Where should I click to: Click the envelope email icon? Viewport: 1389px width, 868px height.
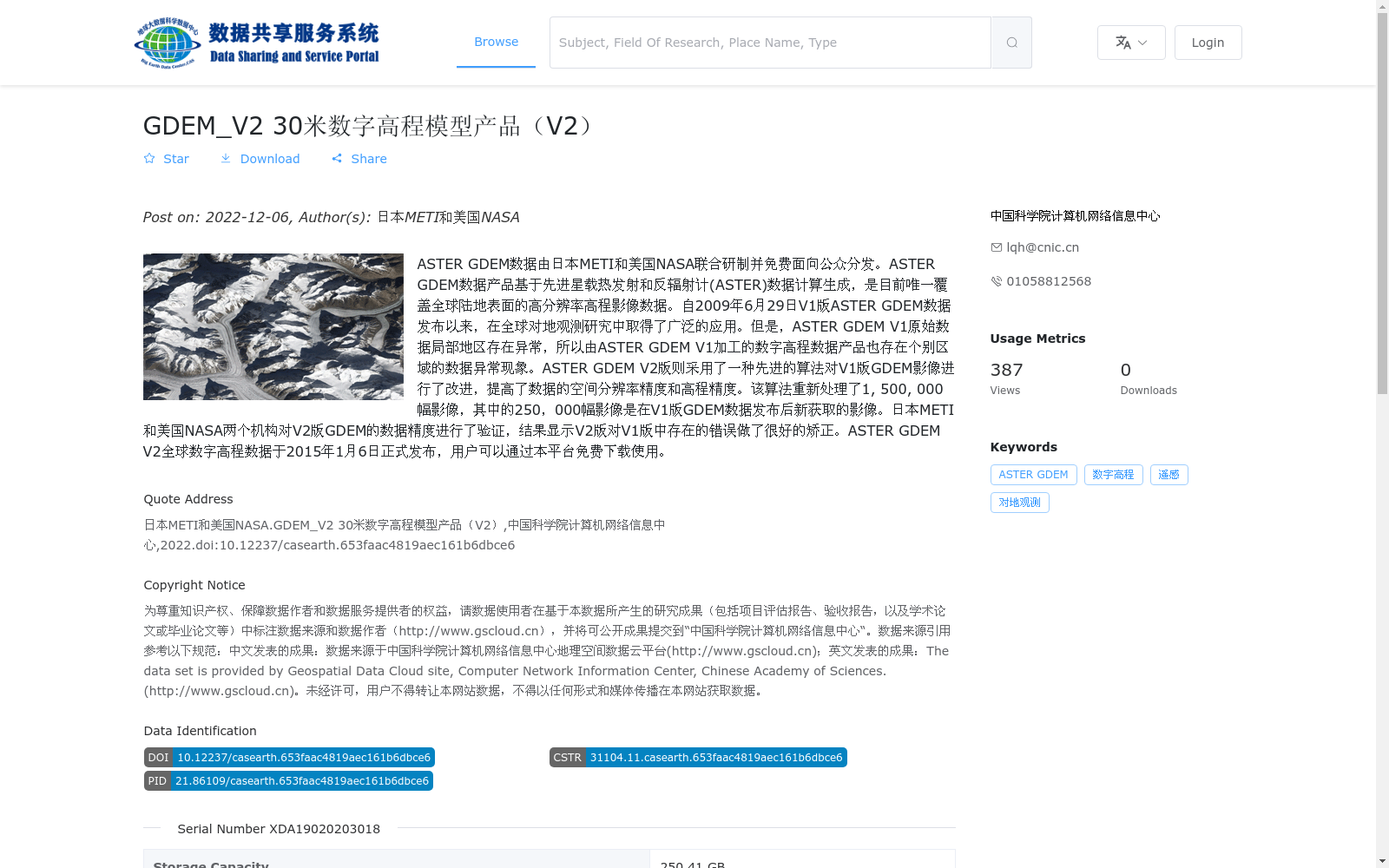coord(997,247)
